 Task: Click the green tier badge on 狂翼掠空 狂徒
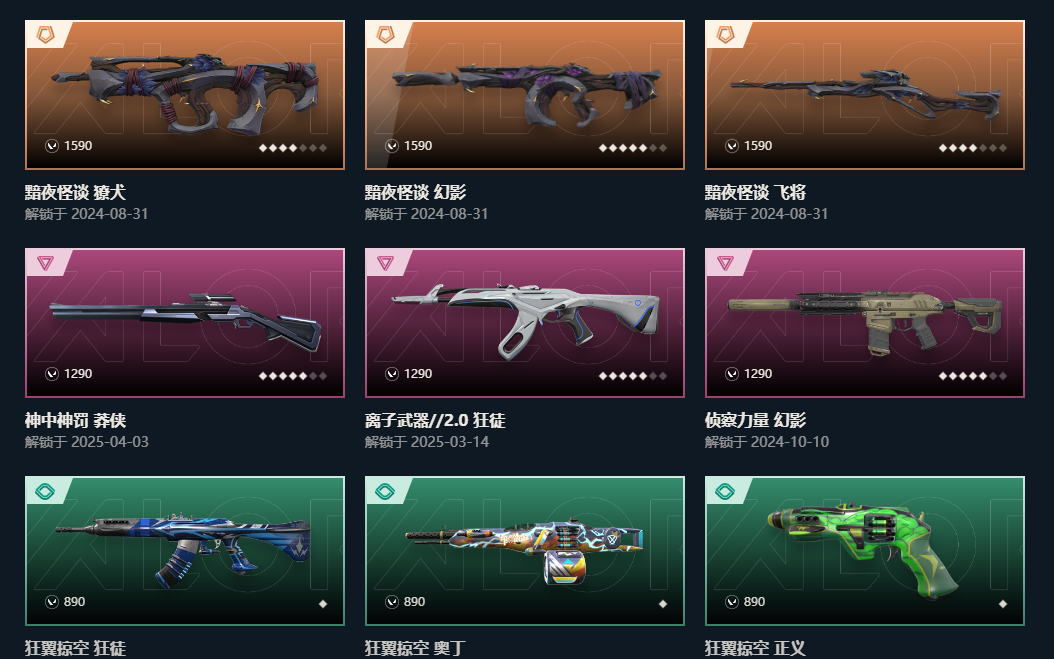click(x=45, y=491)
